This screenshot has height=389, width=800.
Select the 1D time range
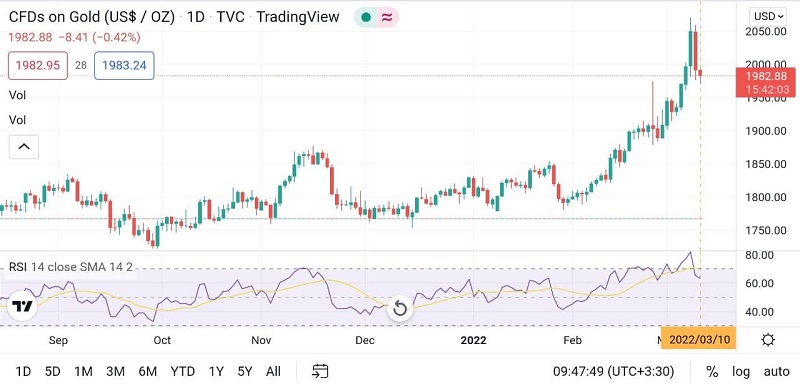tap(23, 372)
